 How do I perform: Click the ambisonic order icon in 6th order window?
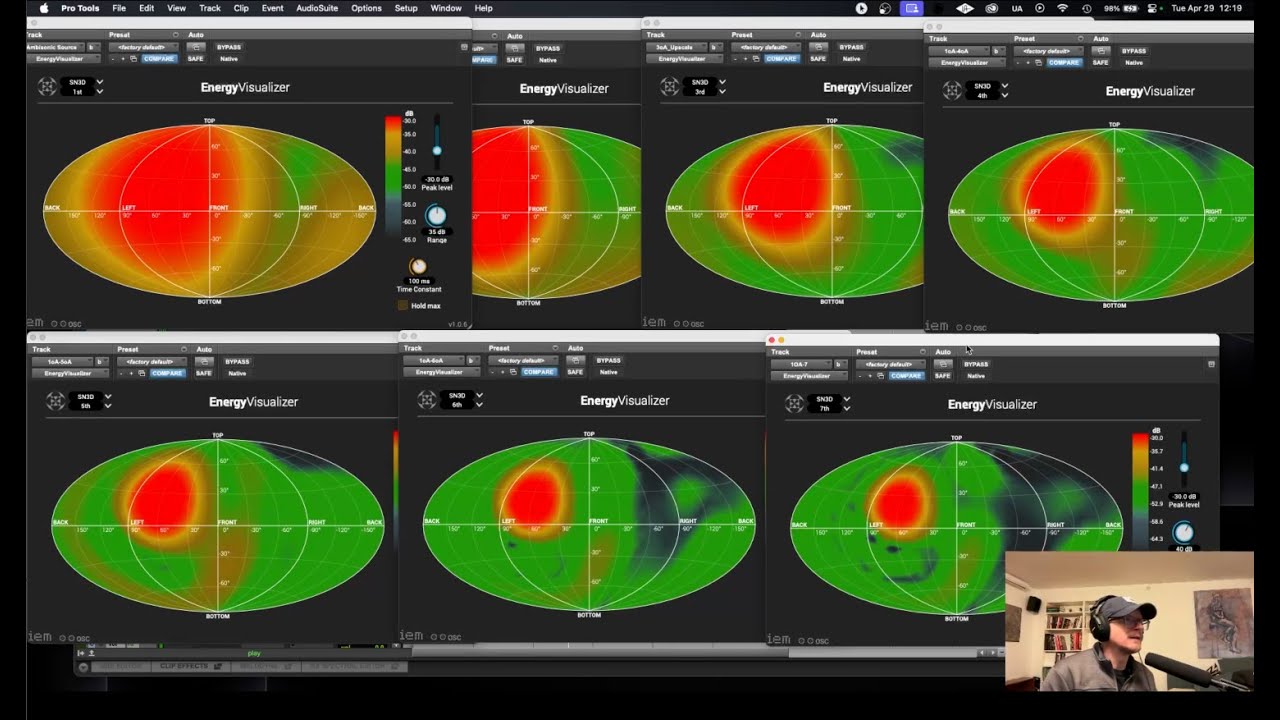point(427,400)
